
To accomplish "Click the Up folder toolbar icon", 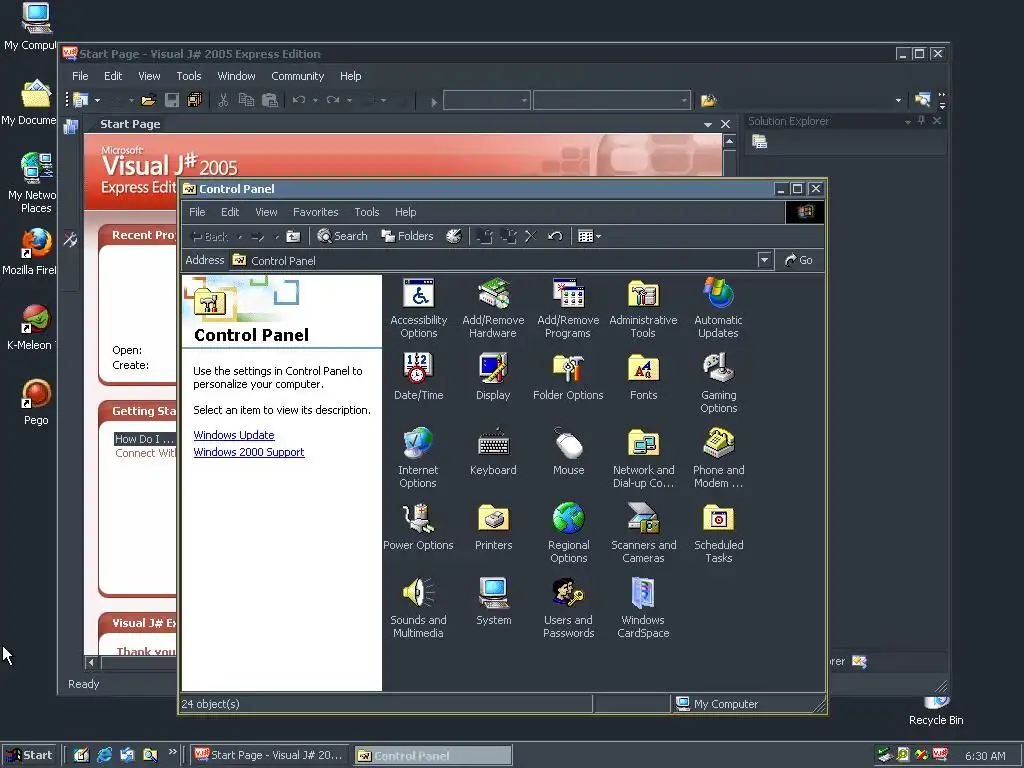I will point(293,236).
